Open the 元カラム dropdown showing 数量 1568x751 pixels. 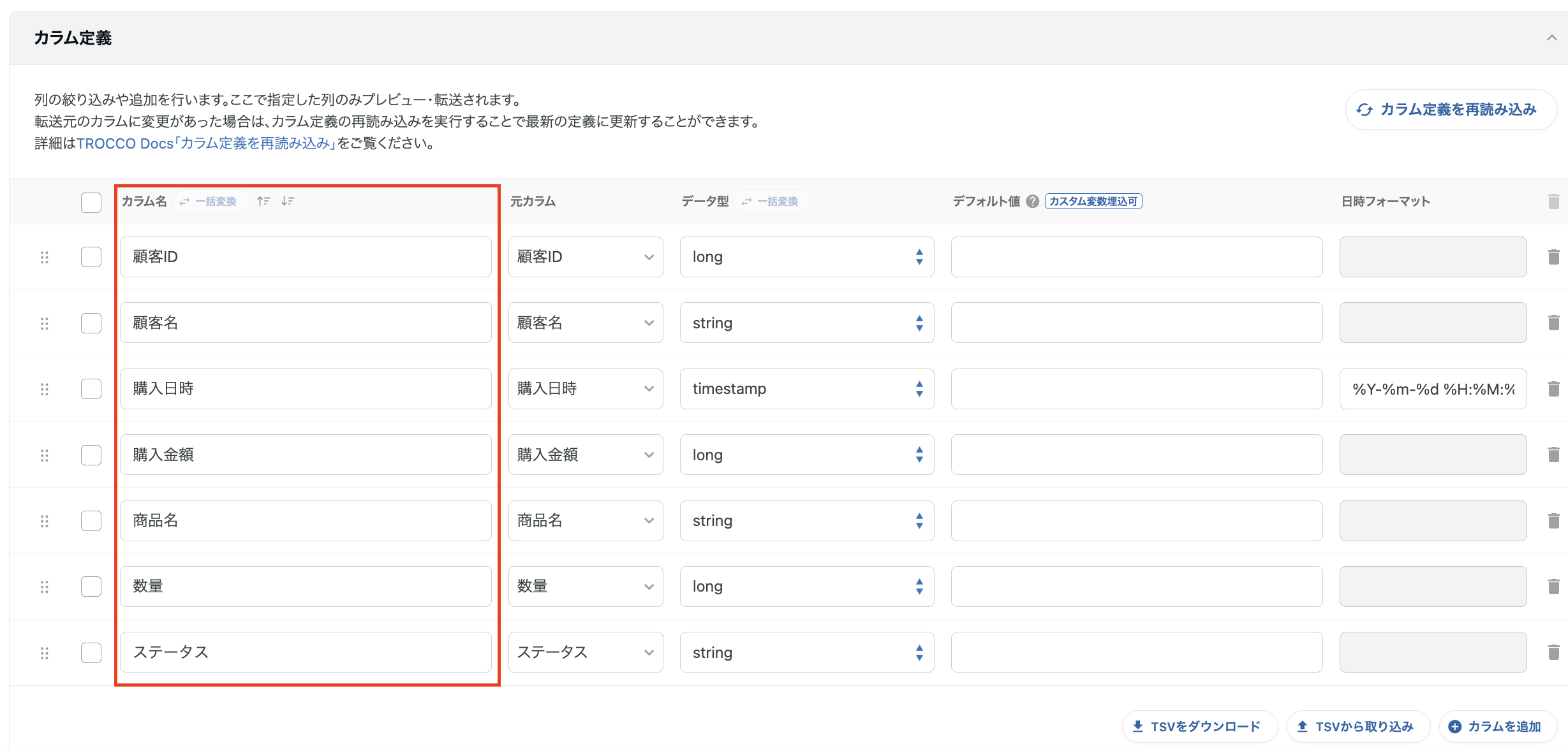586,587
